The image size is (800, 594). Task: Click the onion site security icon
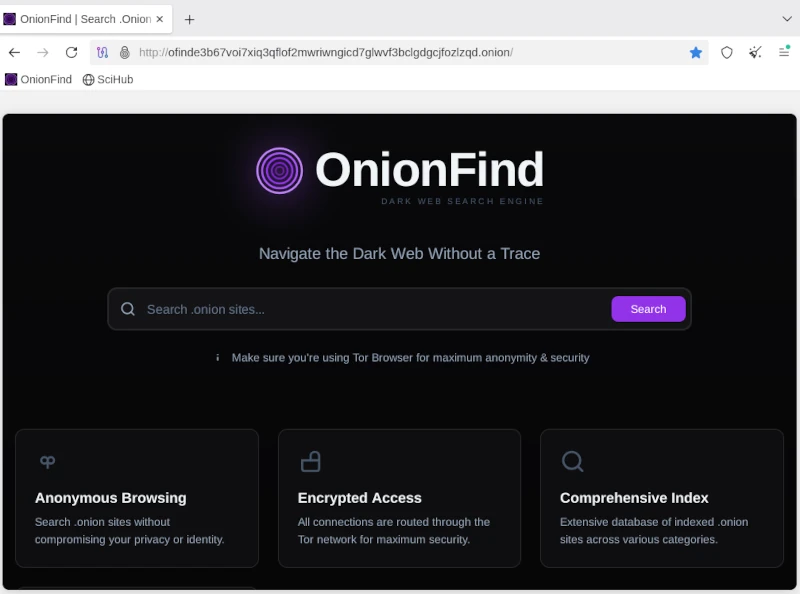124,52
